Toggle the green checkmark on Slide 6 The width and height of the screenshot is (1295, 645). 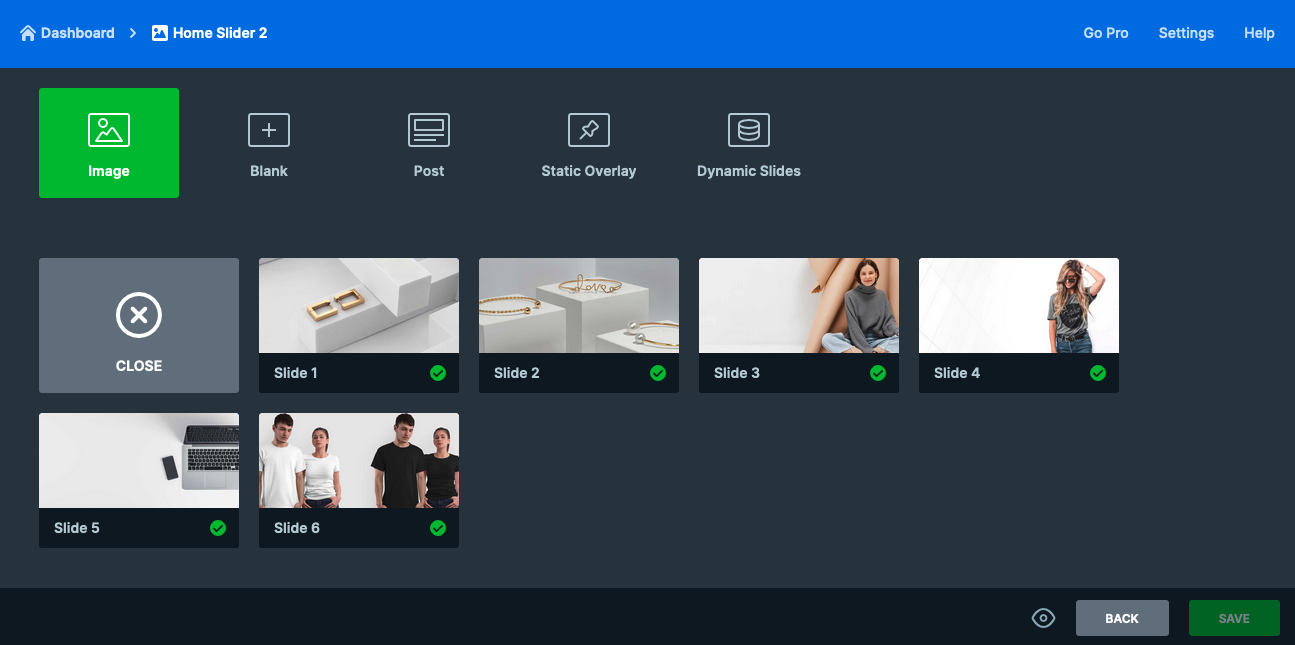pyautogui.click(x=438, y=528)
